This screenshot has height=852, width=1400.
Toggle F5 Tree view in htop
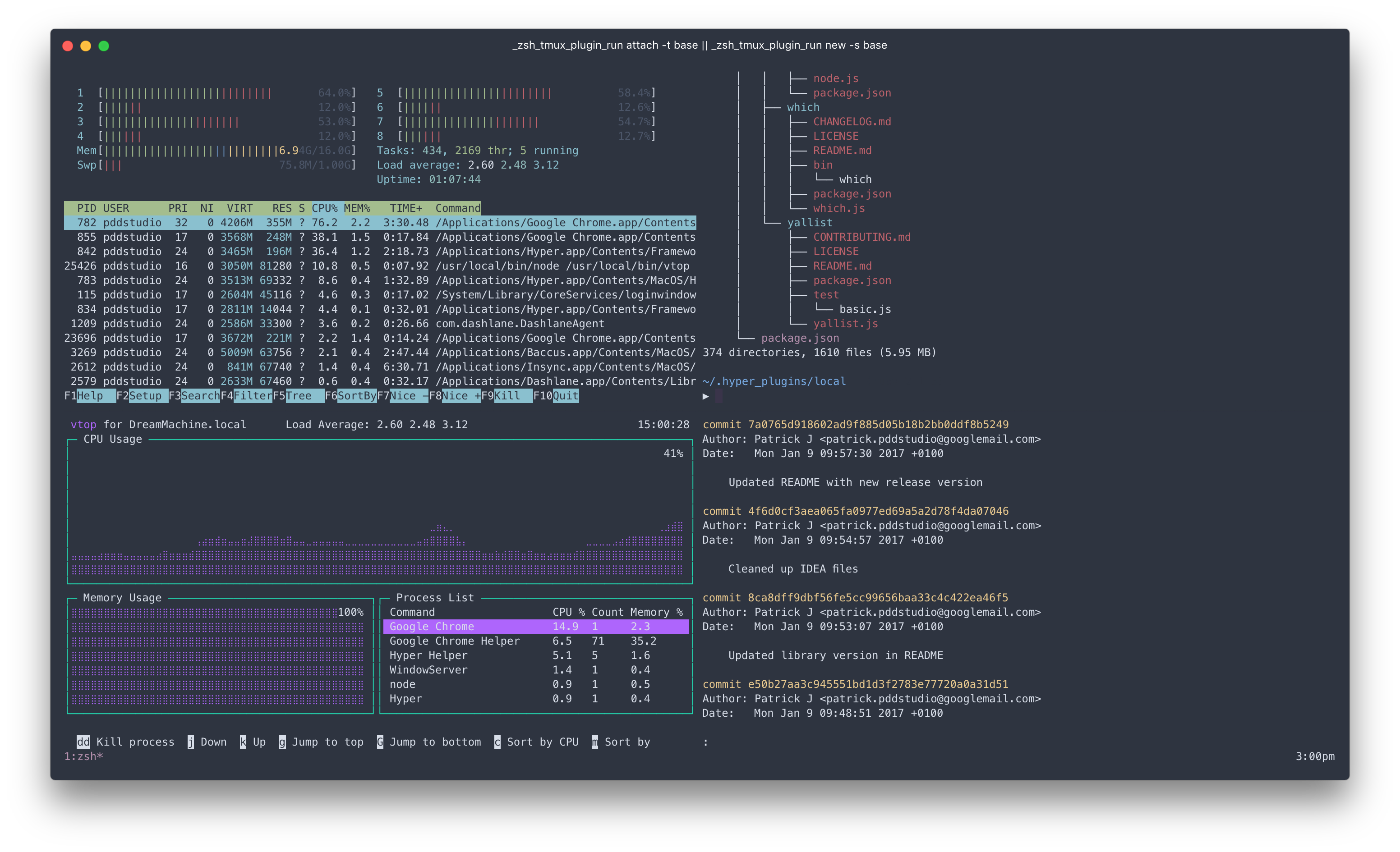[299, 395]
